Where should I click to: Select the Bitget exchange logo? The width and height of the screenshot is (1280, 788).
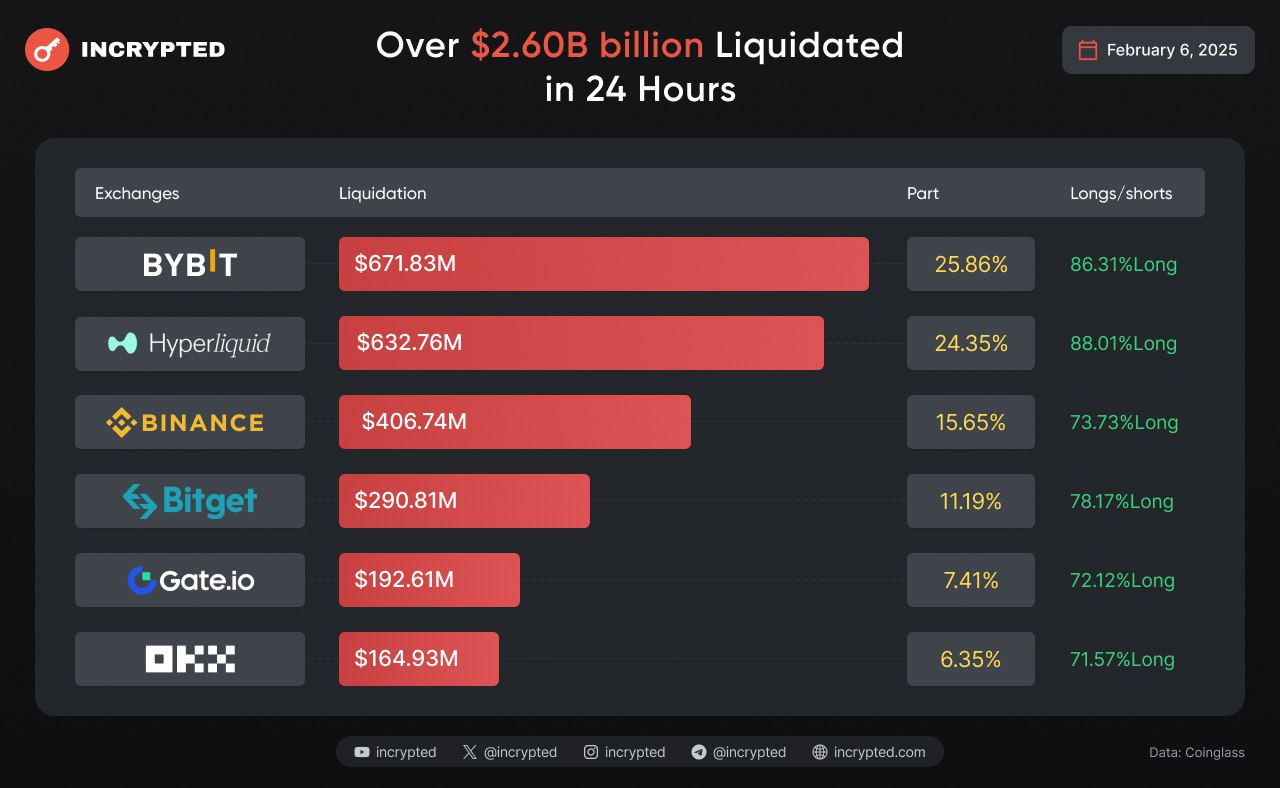tap(190, 501)
